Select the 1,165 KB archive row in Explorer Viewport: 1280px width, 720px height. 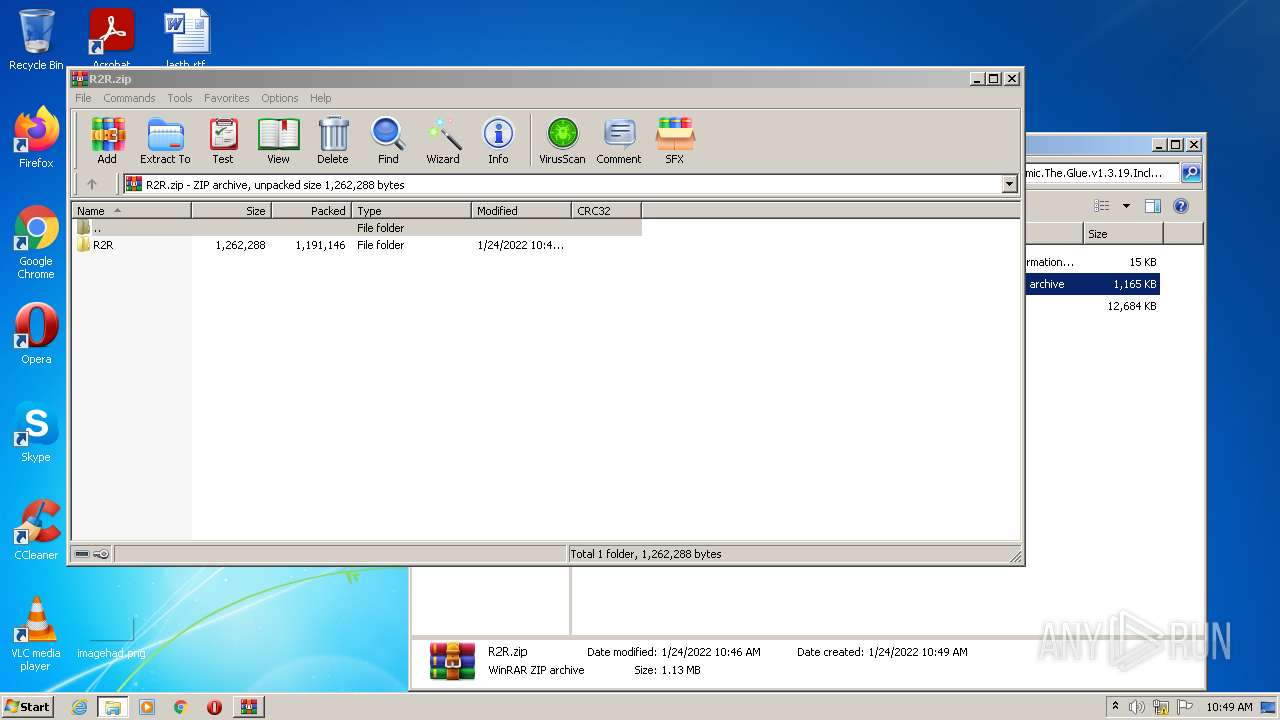click(1092, 284)
